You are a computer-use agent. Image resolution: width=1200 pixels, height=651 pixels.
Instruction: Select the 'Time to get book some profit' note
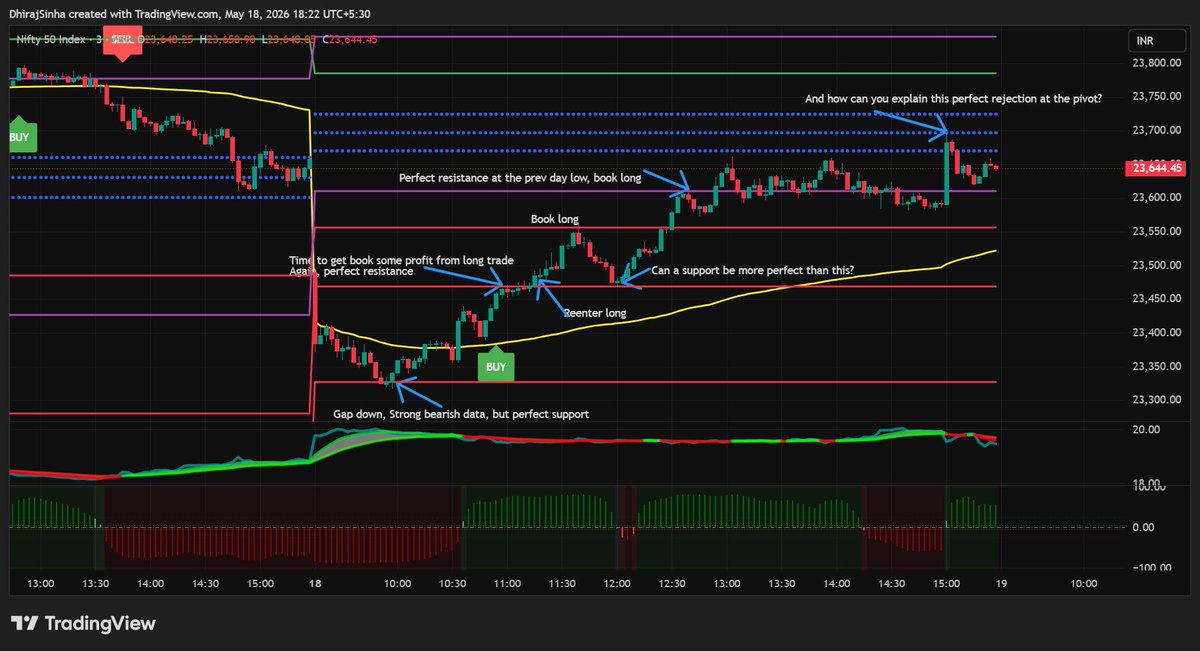click(401, 260)
